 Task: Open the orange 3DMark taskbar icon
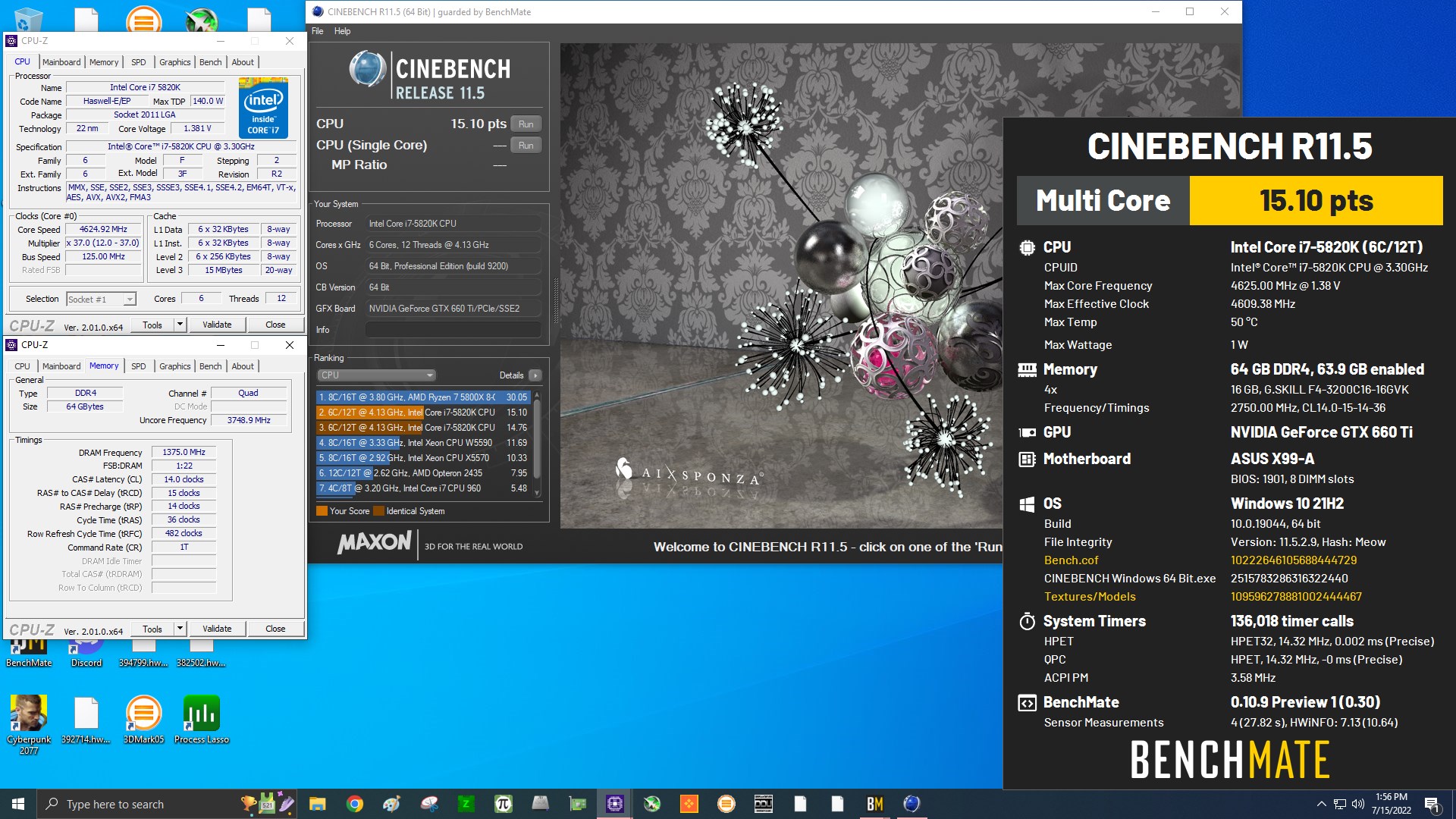(726, 804)
